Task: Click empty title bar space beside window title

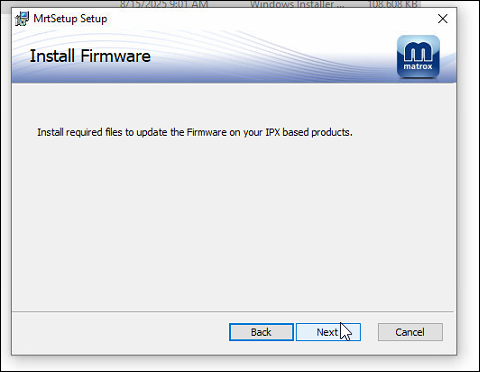Action: tap(267, 19)
